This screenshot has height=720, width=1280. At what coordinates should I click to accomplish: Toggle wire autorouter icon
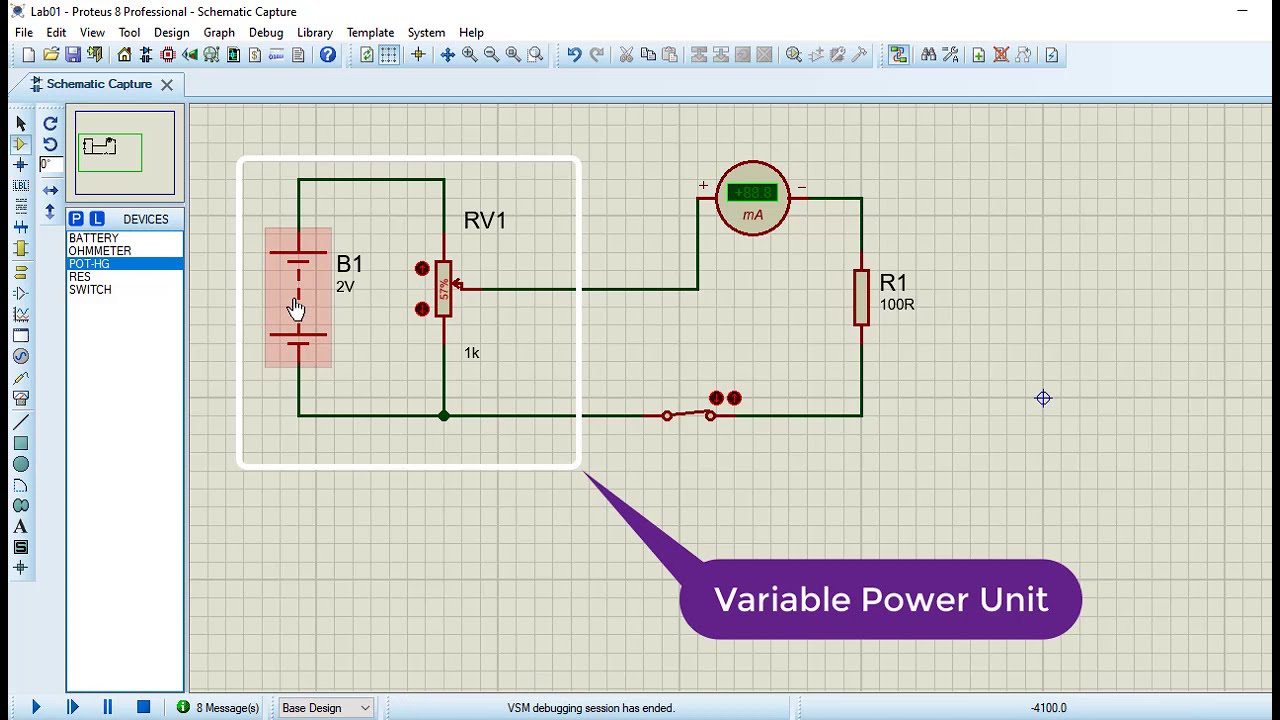[x=898, y=55]
